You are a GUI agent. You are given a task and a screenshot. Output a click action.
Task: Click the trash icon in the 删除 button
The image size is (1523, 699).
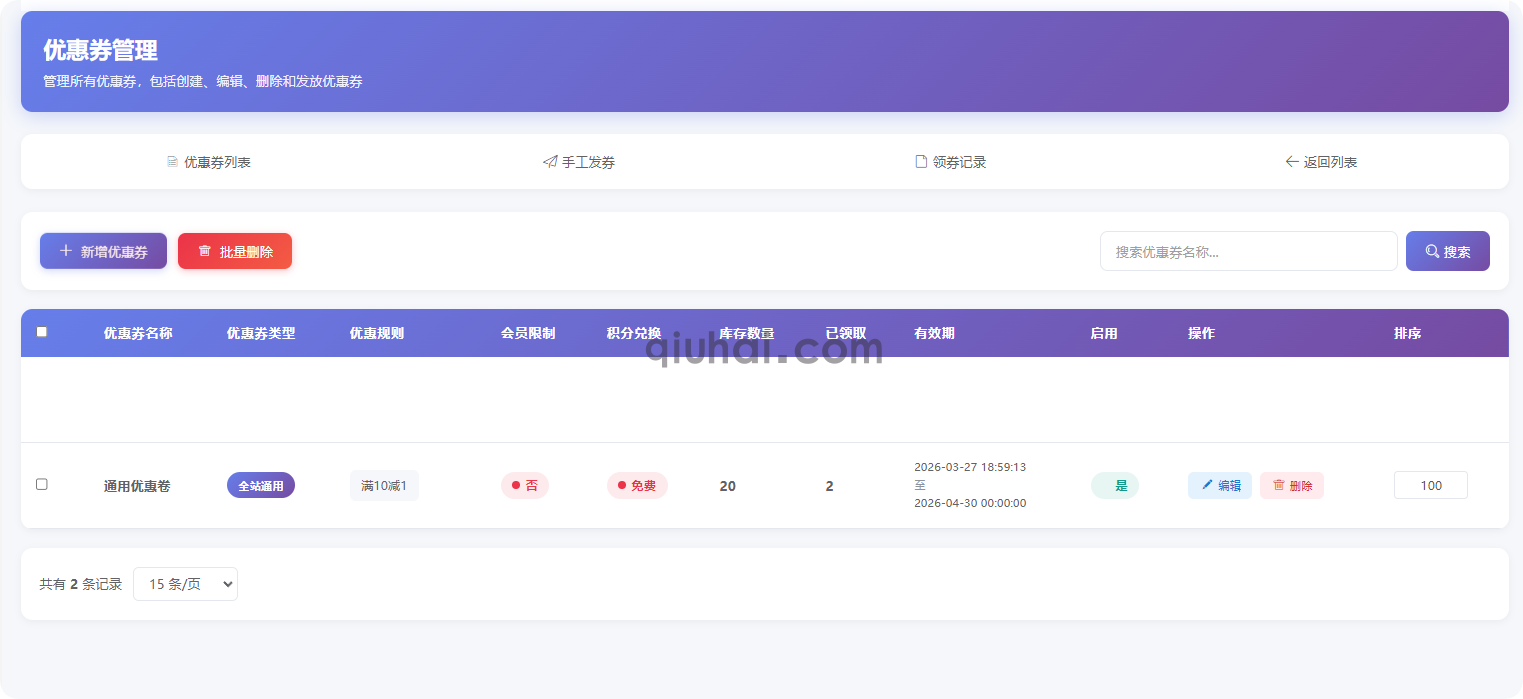click(1280, 485)
